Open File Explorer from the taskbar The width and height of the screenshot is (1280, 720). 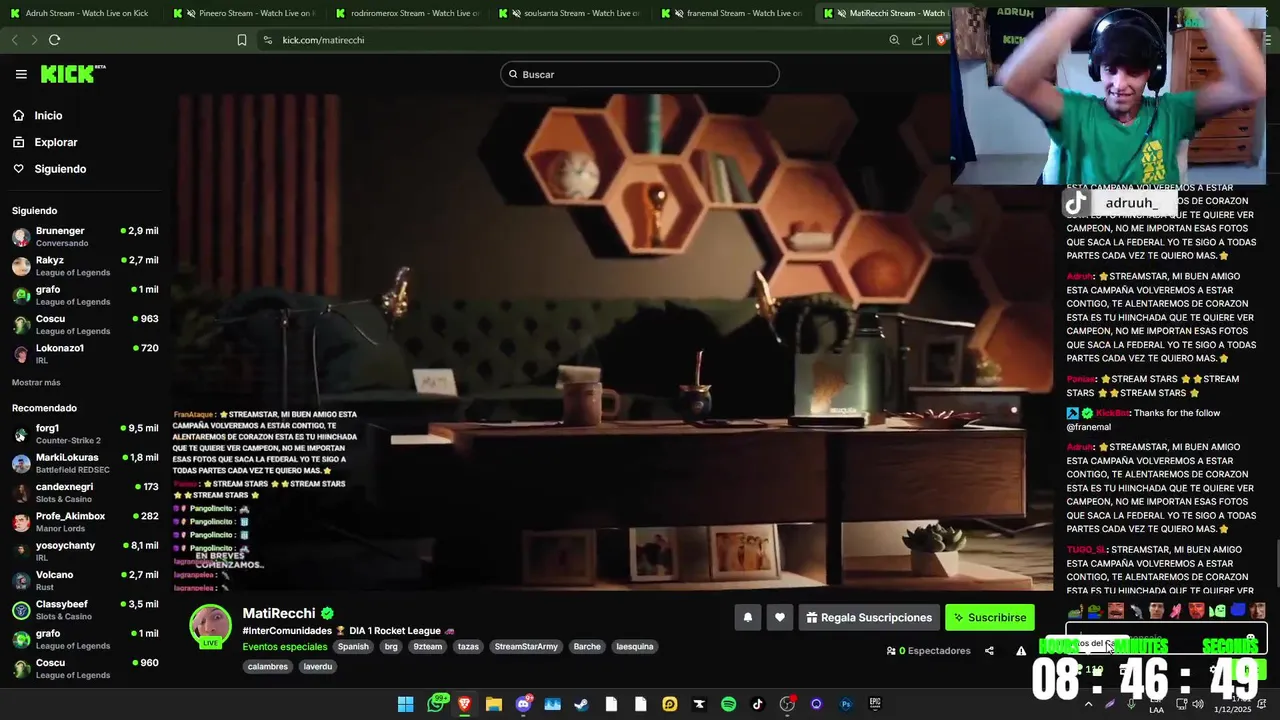494,704
